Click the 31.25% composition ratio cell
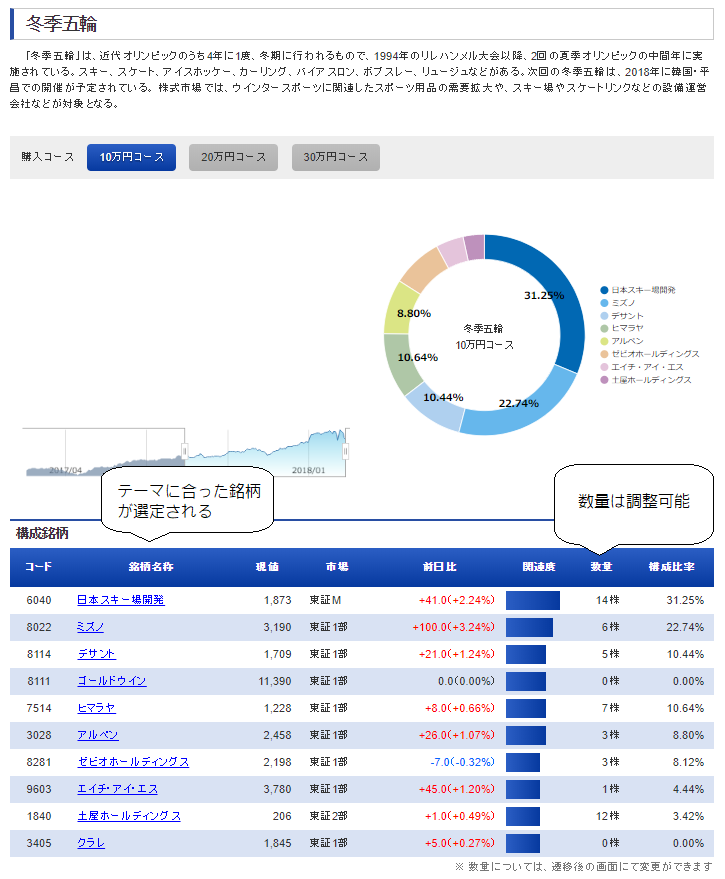The width and height of the screenshot is (725, 879). [x=685, y=600]
